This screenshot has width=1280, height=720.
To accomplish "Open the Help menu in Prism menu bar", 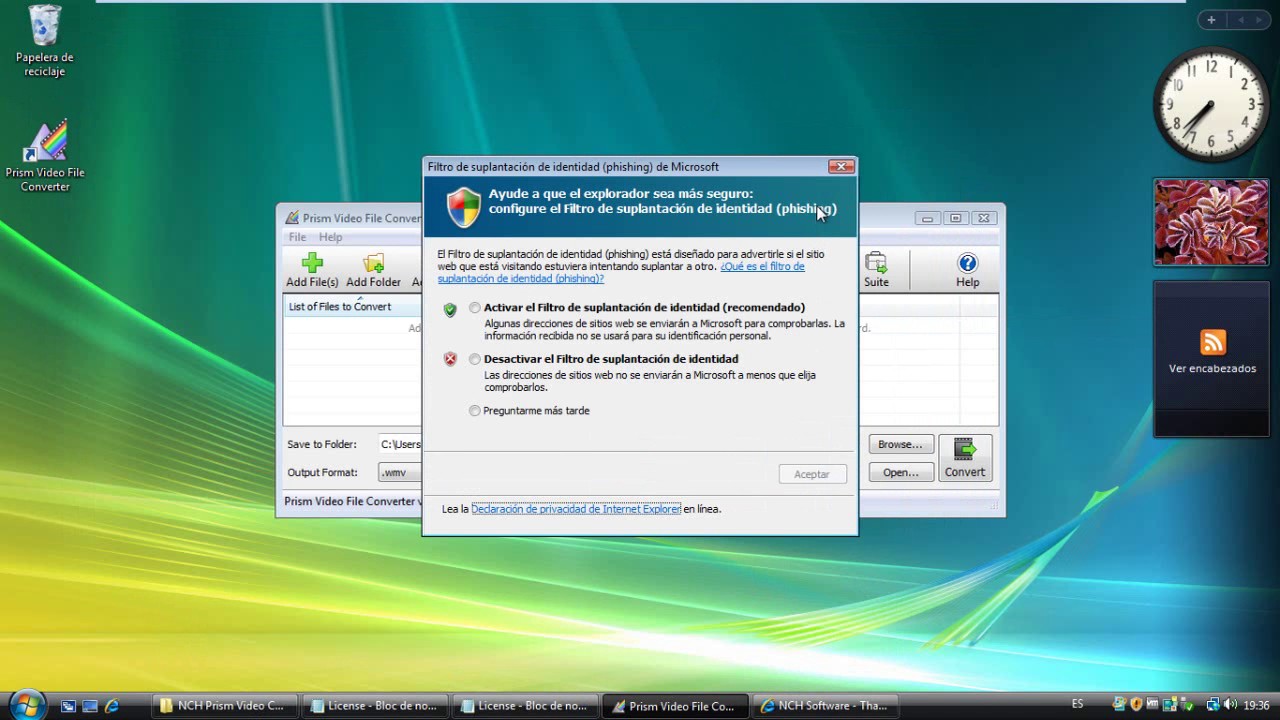I will 330,237.
